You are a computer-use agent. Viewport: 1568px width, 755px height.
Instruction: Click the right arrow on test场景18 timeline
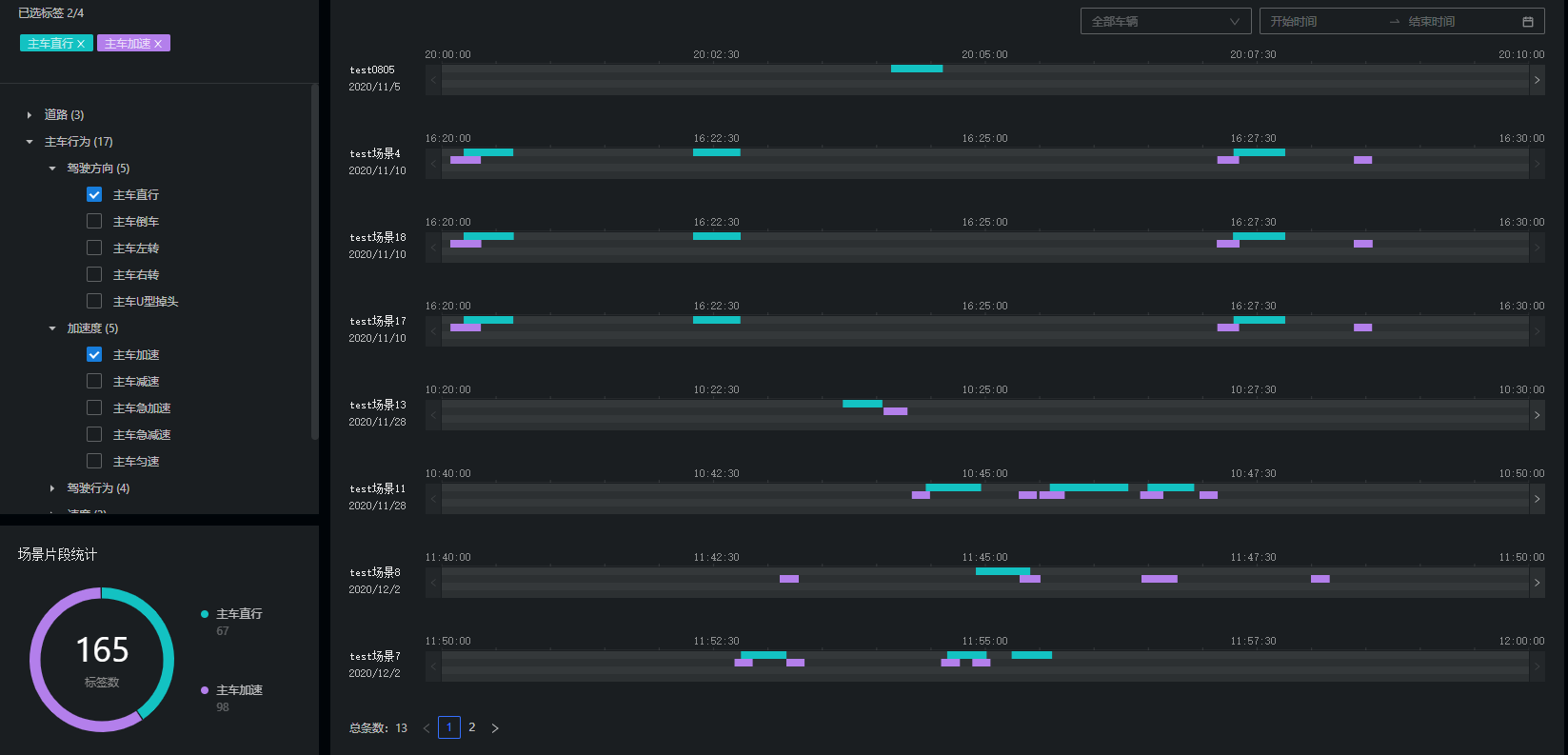[x=1537, y=248]
